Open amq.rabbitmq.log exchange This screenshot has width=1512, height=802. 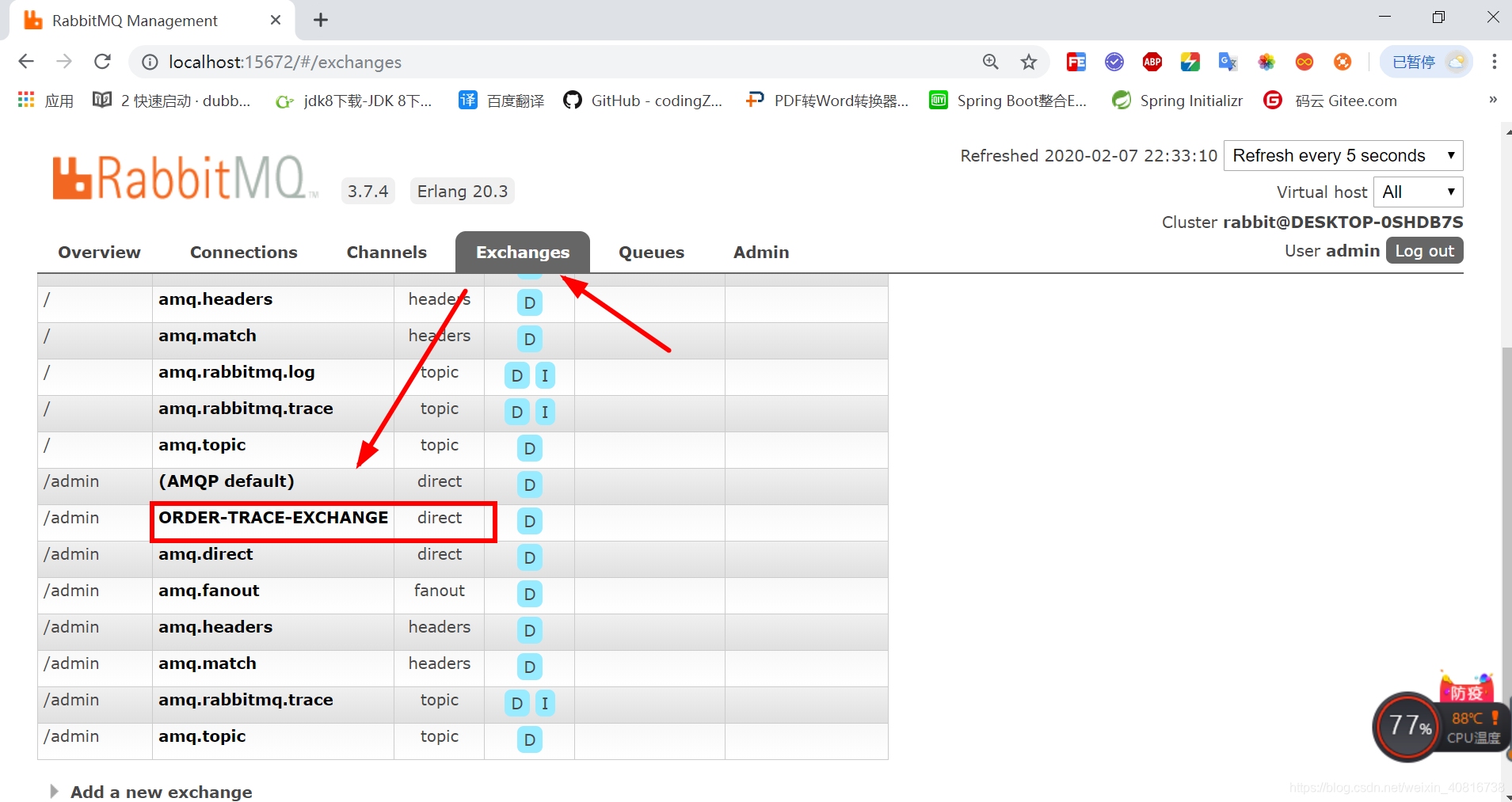(237, 372)
